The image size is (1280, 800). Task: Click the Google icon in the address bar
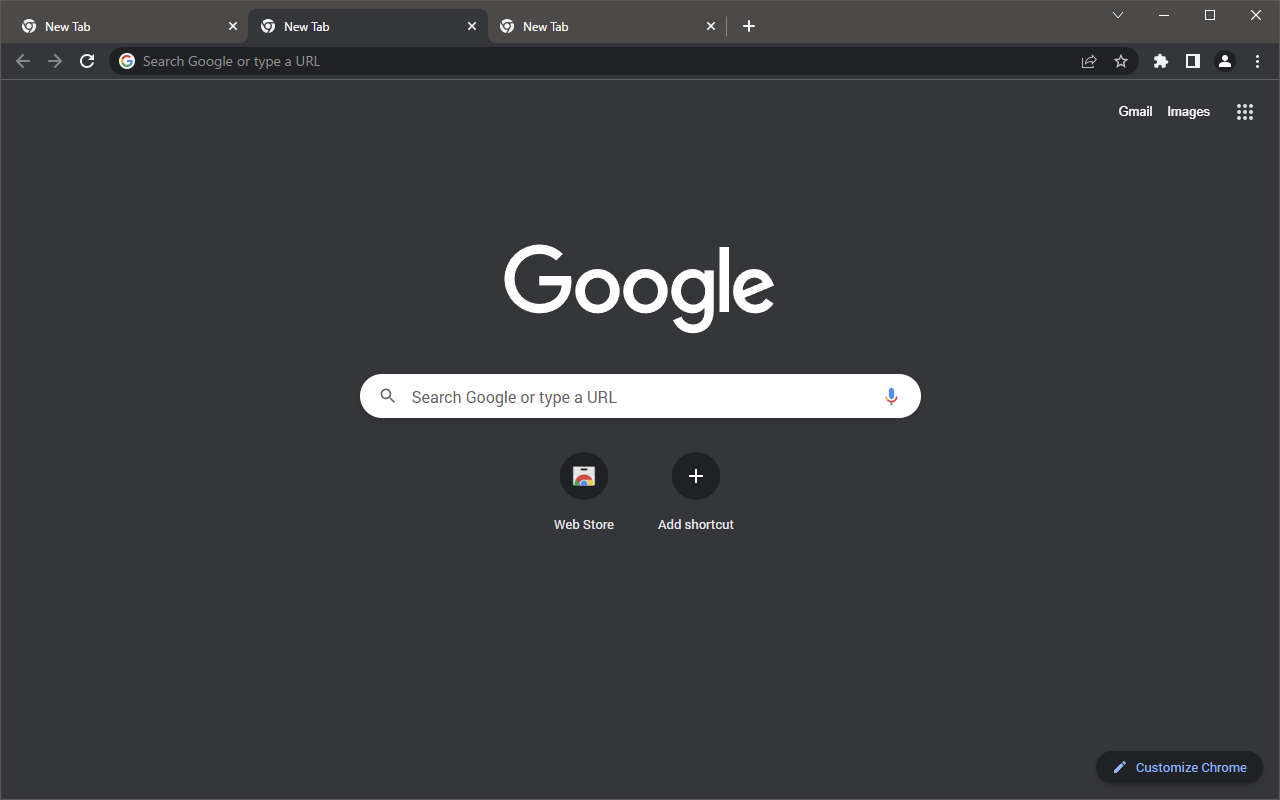[x=127, y=61]
